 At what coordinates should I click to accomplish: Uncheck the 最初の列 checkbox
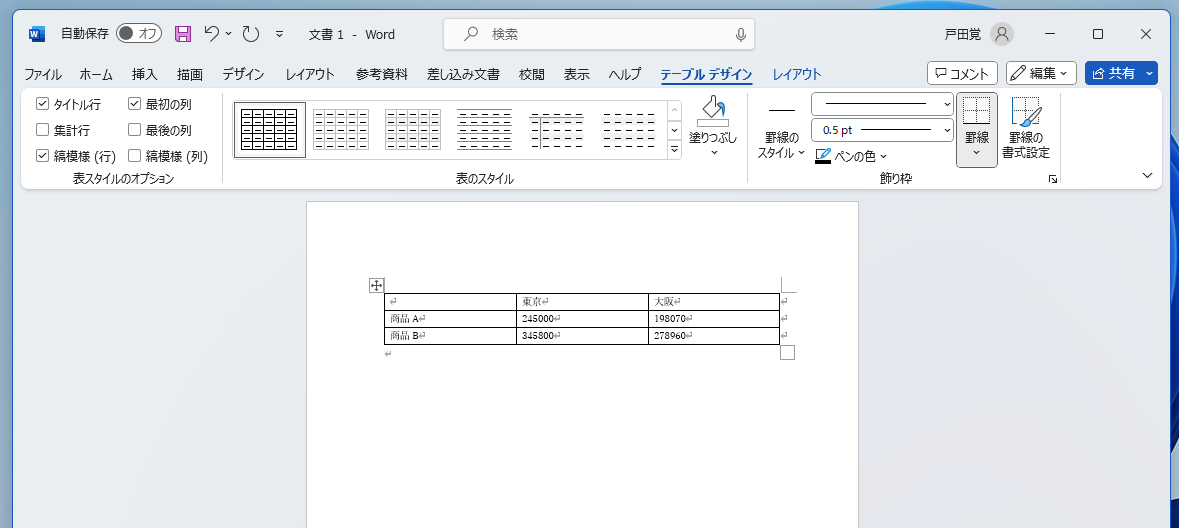coord(135,104)
